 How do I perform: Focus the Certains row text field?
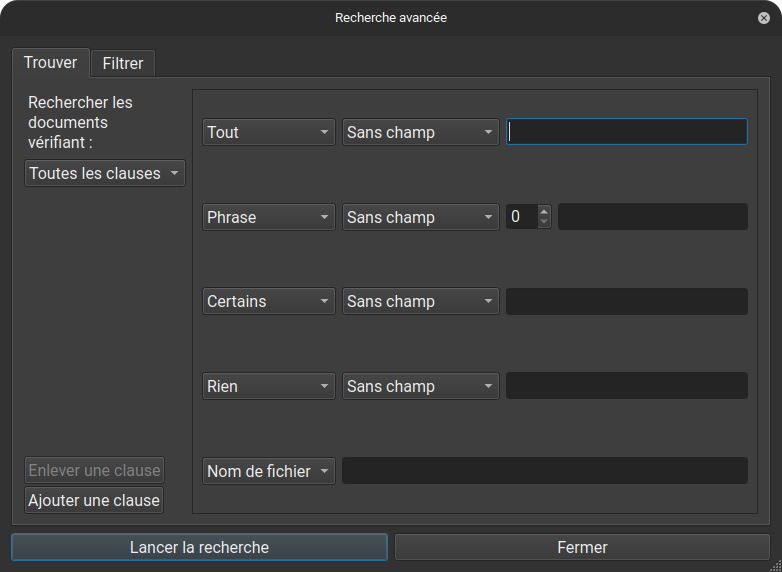pos(627,301)
